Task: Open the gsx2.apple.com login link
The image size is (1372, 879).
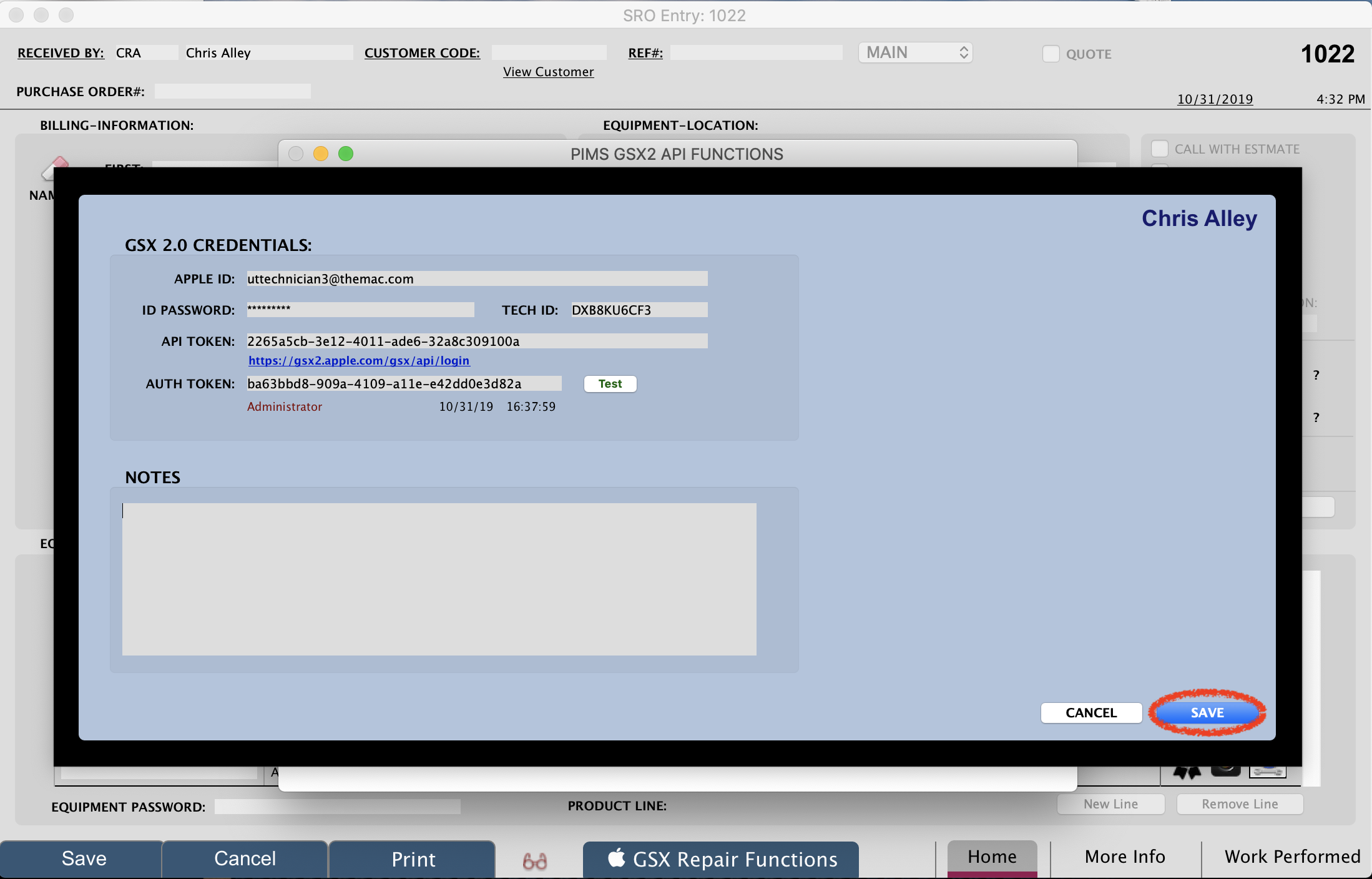Action: pos(359,361)
